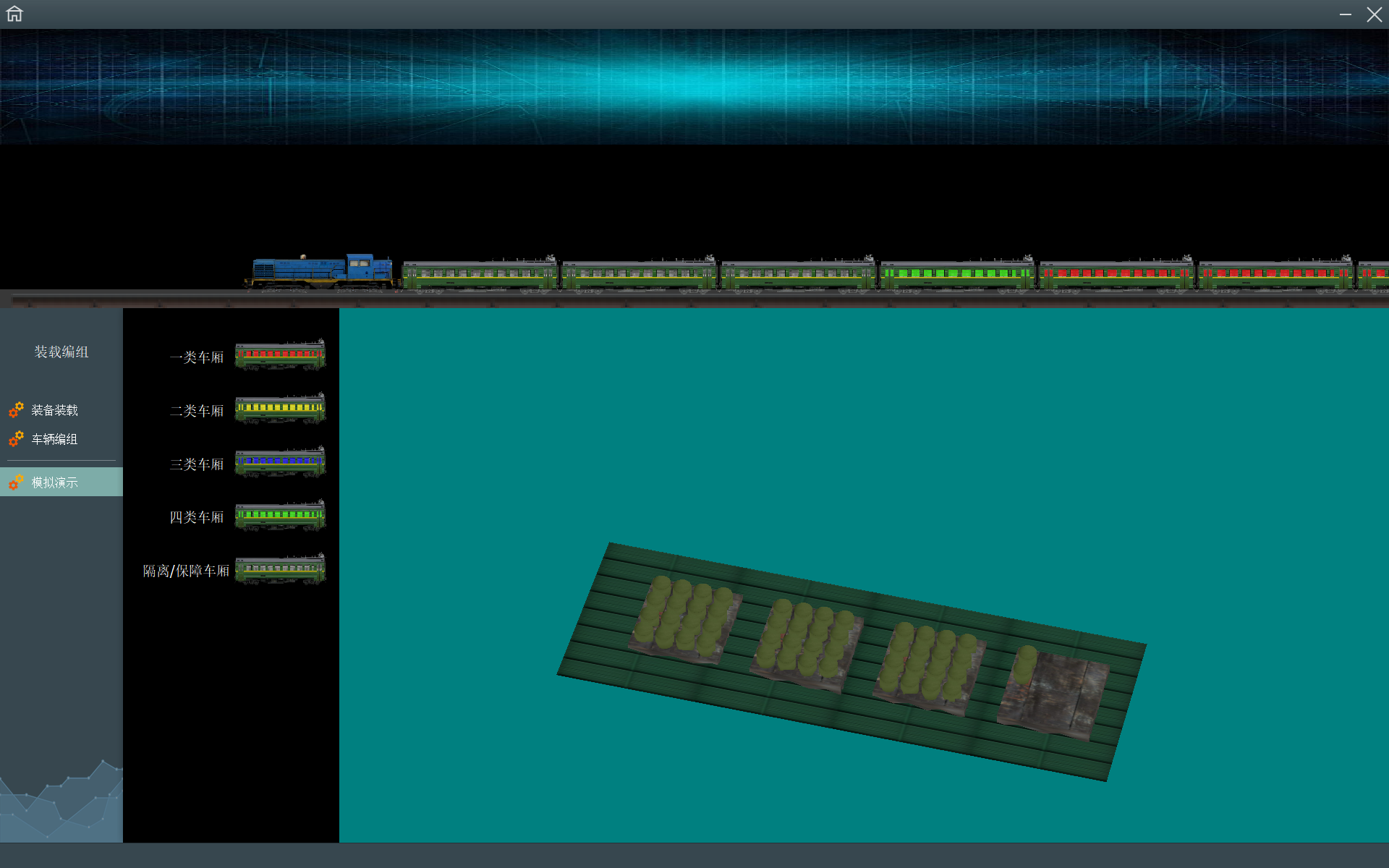
Task: Close the application window
Action: pyautogui.click(x=1375, y=14)
